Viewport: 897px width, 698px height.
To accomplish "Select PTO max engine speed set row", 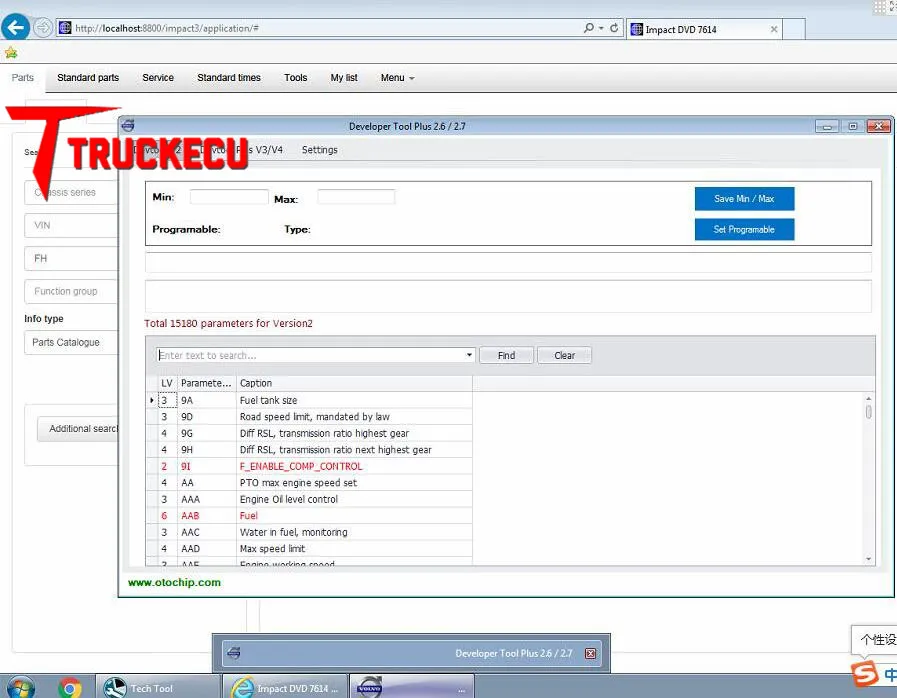I will 309,483.
